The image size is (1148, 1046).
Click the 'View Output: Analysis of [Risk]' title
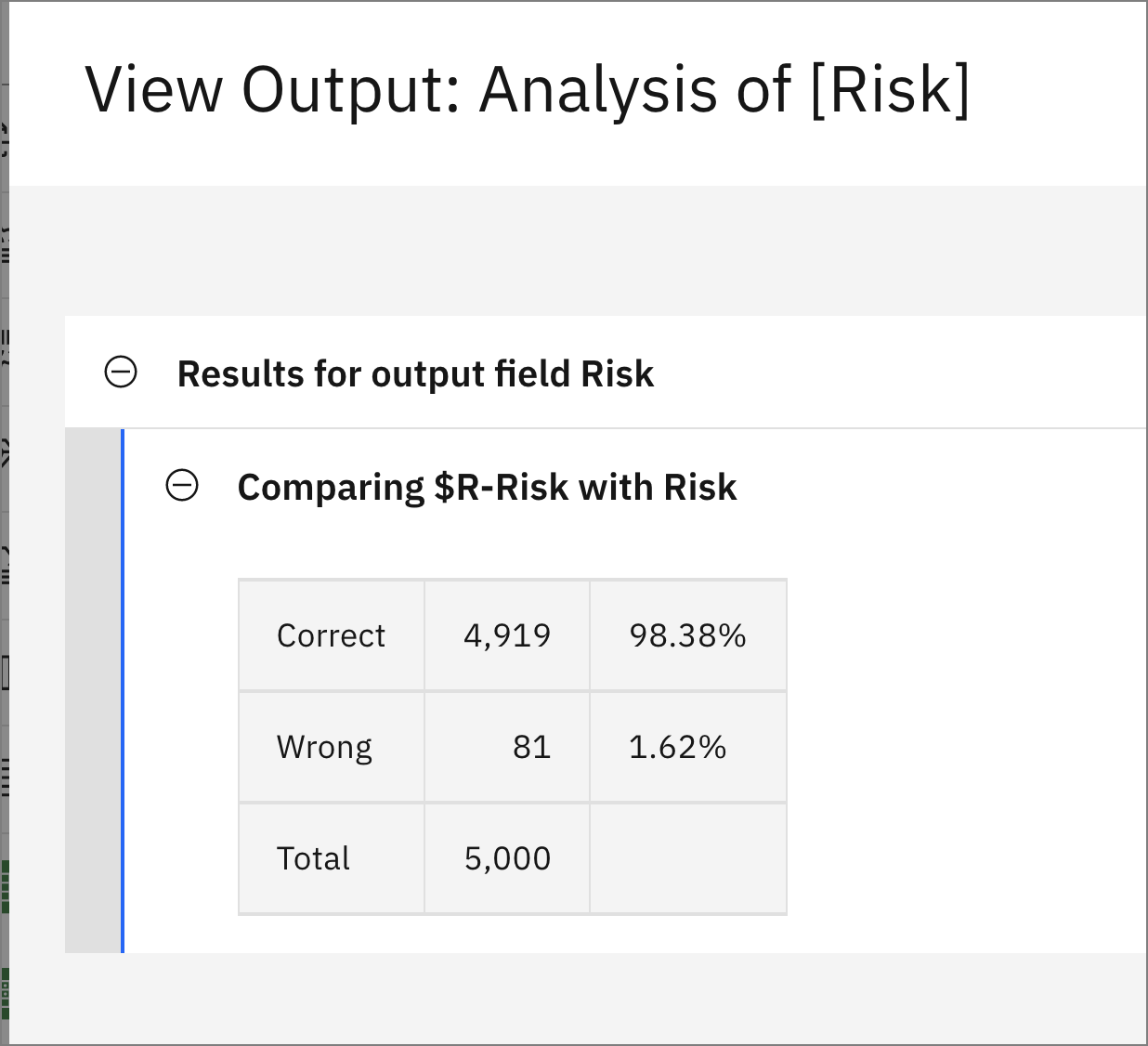pos(528,90)
